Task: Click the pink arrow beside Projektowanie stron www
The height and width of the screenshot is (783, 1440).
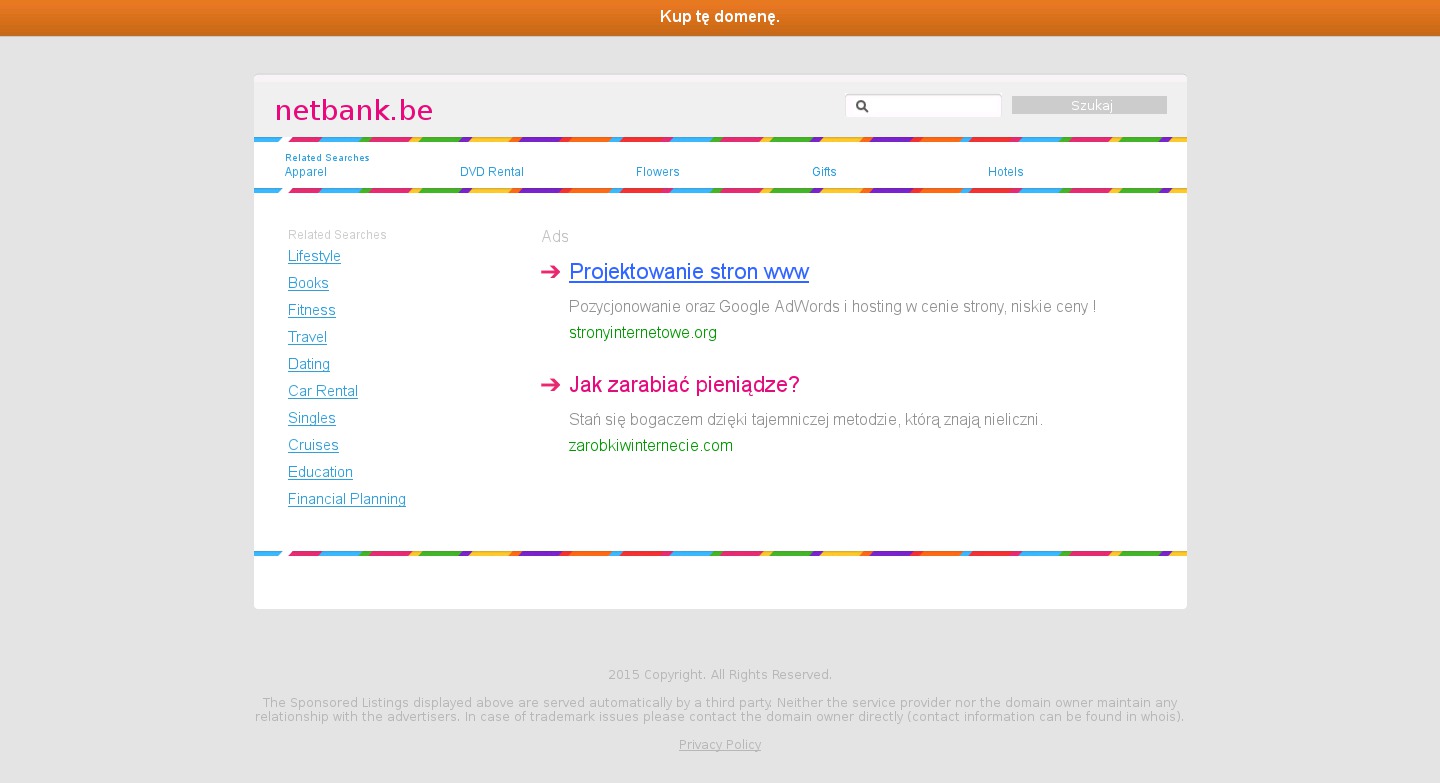Action: pos(550,272)
